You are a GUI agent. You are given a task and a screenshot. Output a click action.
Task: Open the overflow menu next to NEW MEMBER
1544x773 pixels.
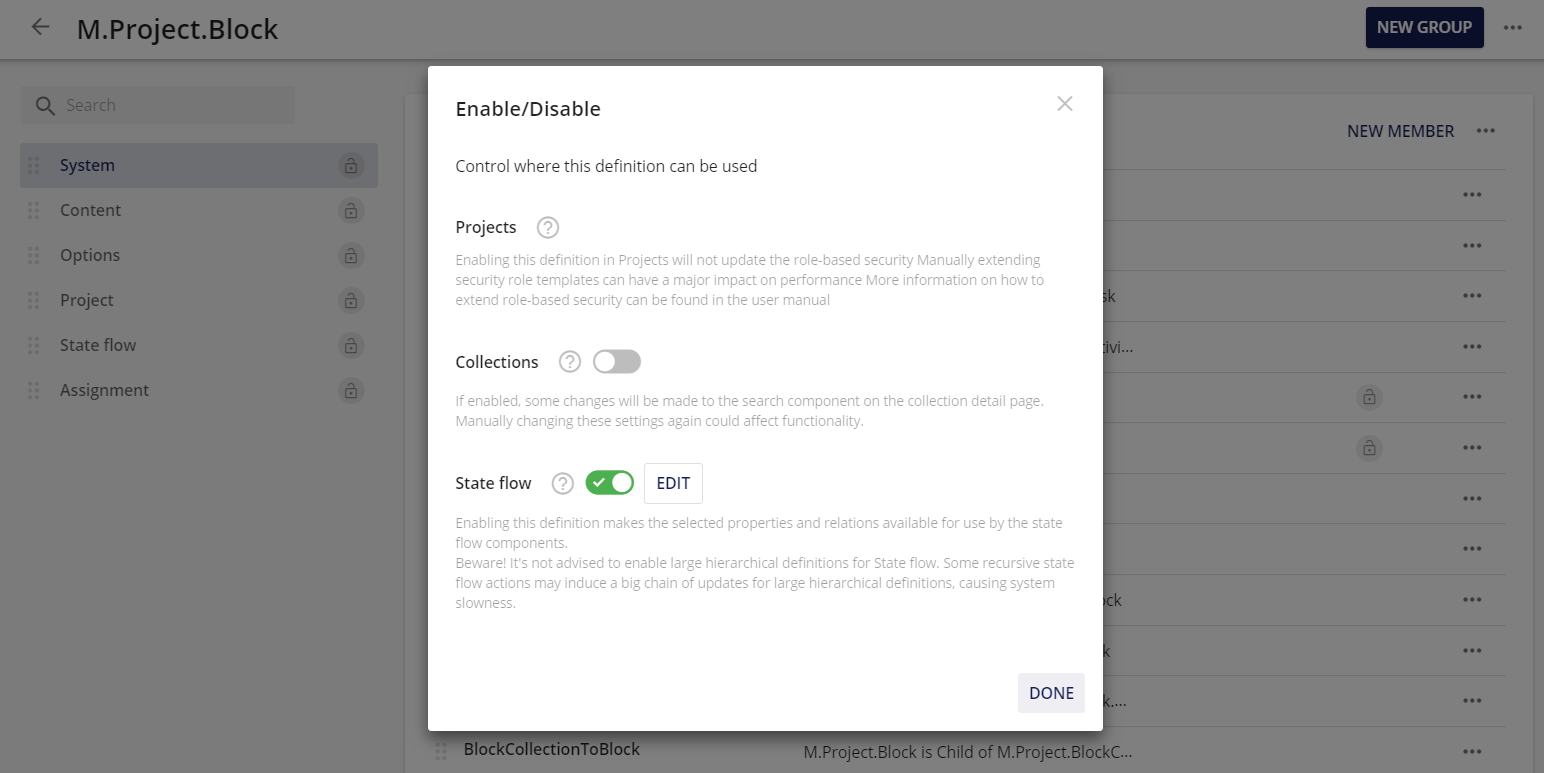click(x=1486, y=130)
